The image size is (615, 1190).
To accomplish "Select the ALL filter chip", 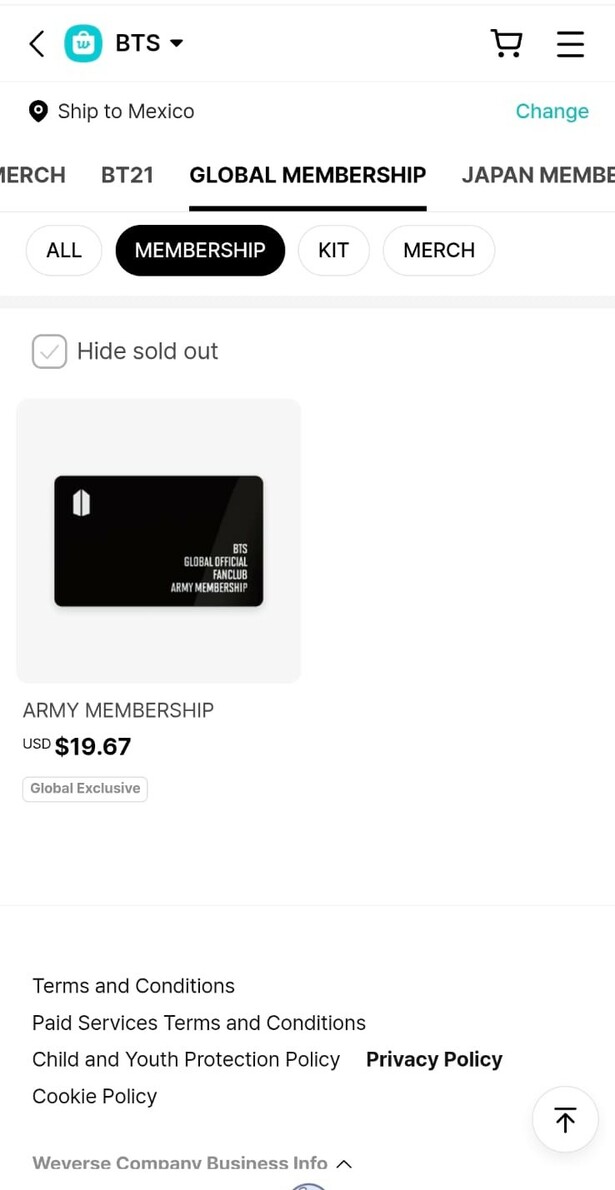I will [x=63, y=250].
